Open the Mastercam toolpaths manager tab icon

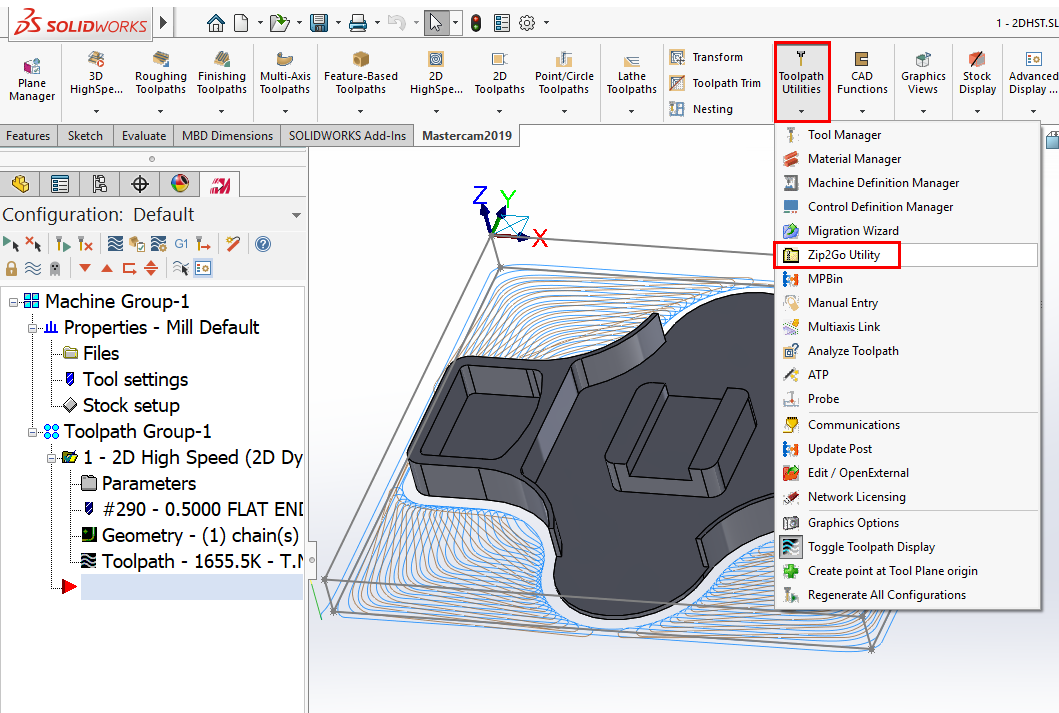[218, 184]
